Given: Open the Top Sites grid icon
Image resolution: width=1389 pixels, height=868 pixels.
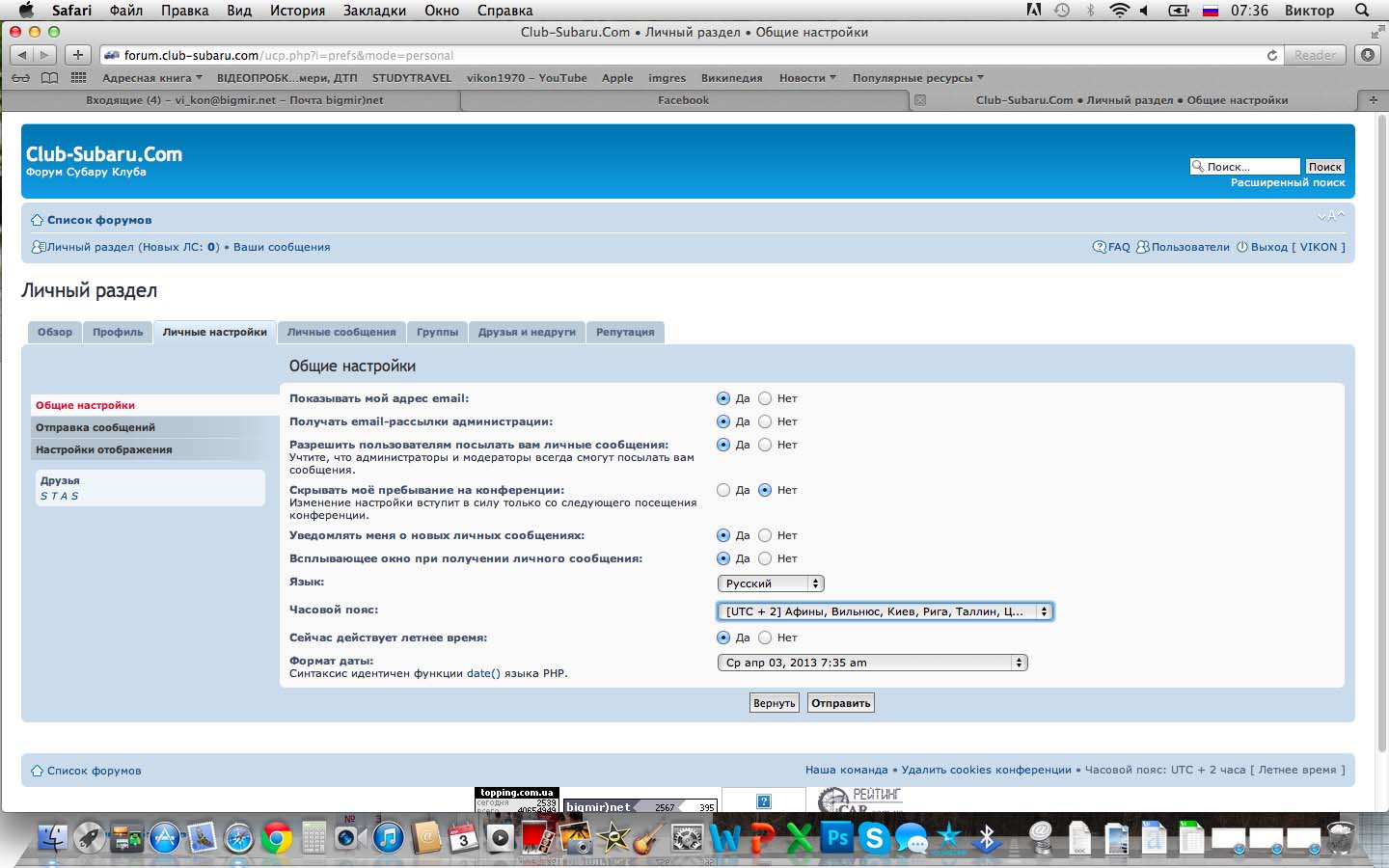Looking at the screenshot, I should click(78, 78).
